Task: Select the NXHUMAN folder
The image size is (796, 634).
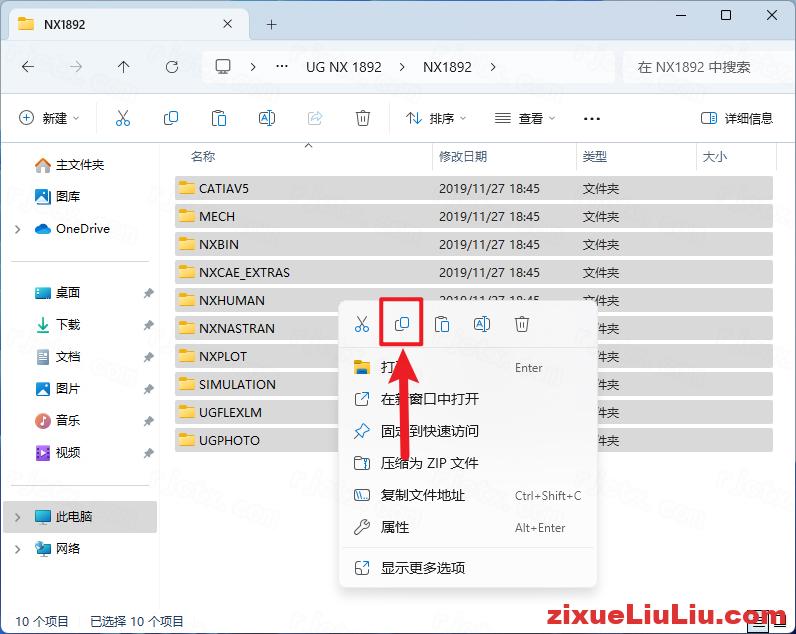Action: 256,301
